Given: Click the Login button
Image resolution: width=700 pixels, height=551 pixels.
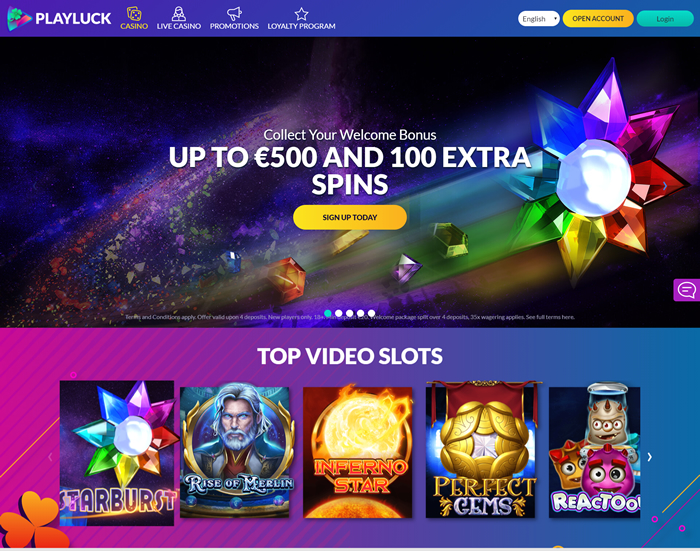Looking at the screenshot, I should 665,19.
